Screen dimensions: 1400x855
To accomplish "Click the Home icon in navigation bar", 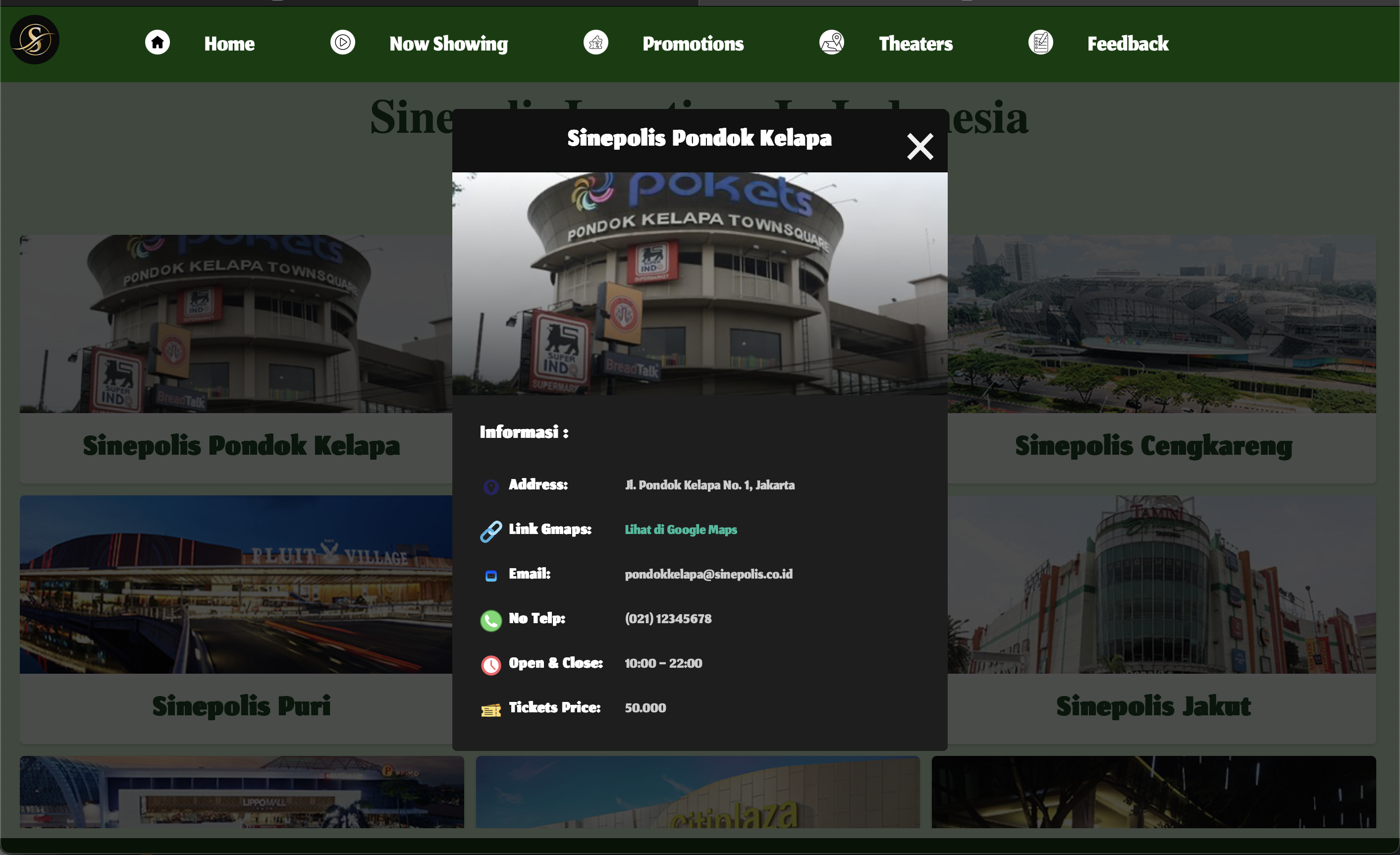I will coord(158,42).
